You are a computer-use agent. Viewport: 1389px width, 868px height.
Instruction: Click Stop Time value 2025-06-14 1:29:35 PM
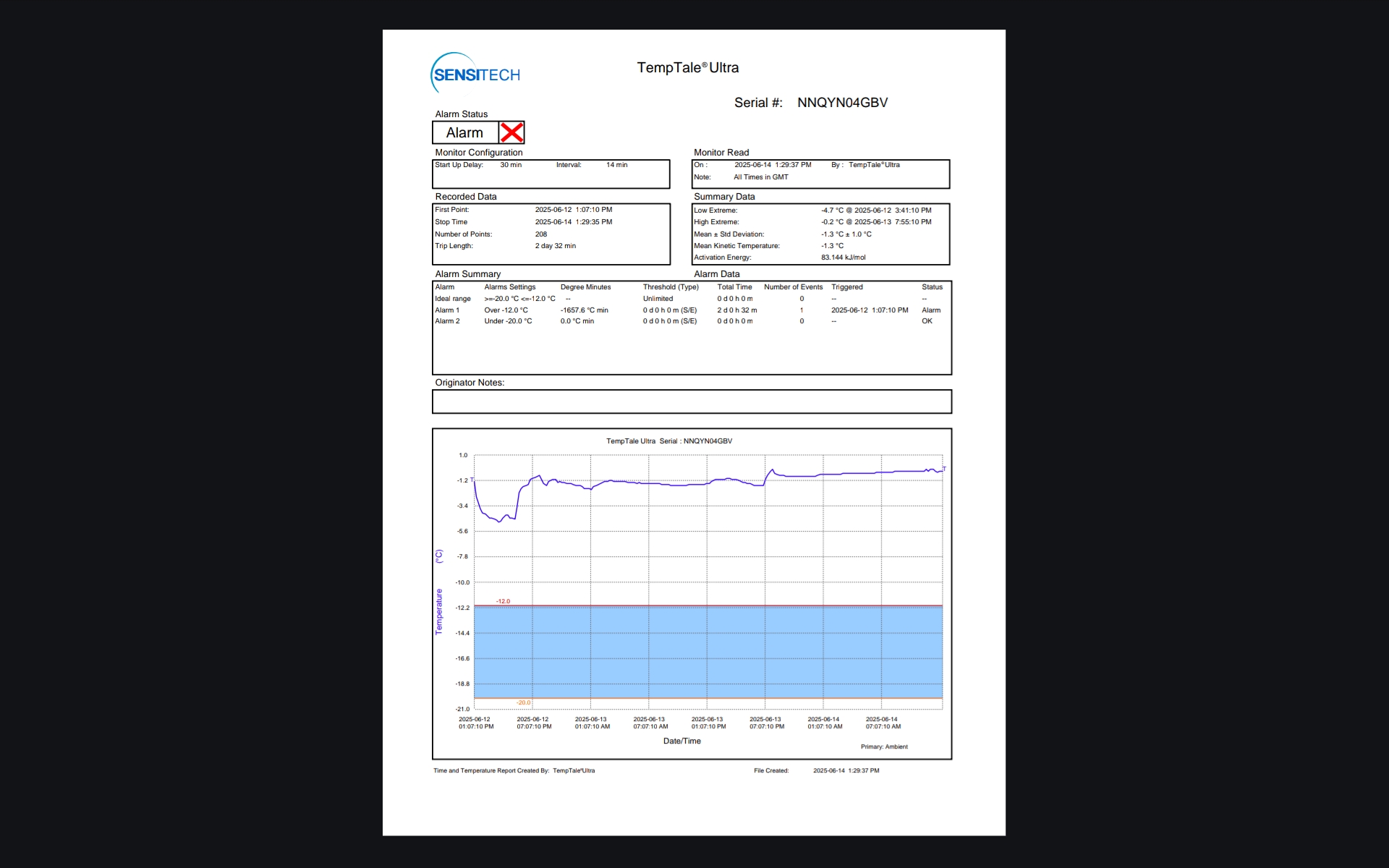(x=574, y=222)
